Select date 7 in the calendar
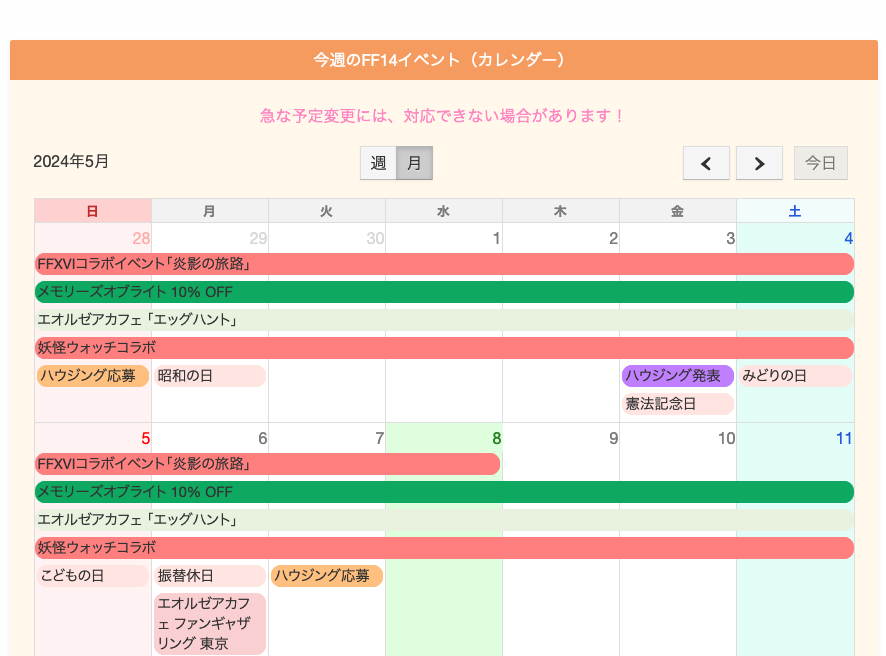Viewport: 886px width, 656px height. click(x=379, y=438)
